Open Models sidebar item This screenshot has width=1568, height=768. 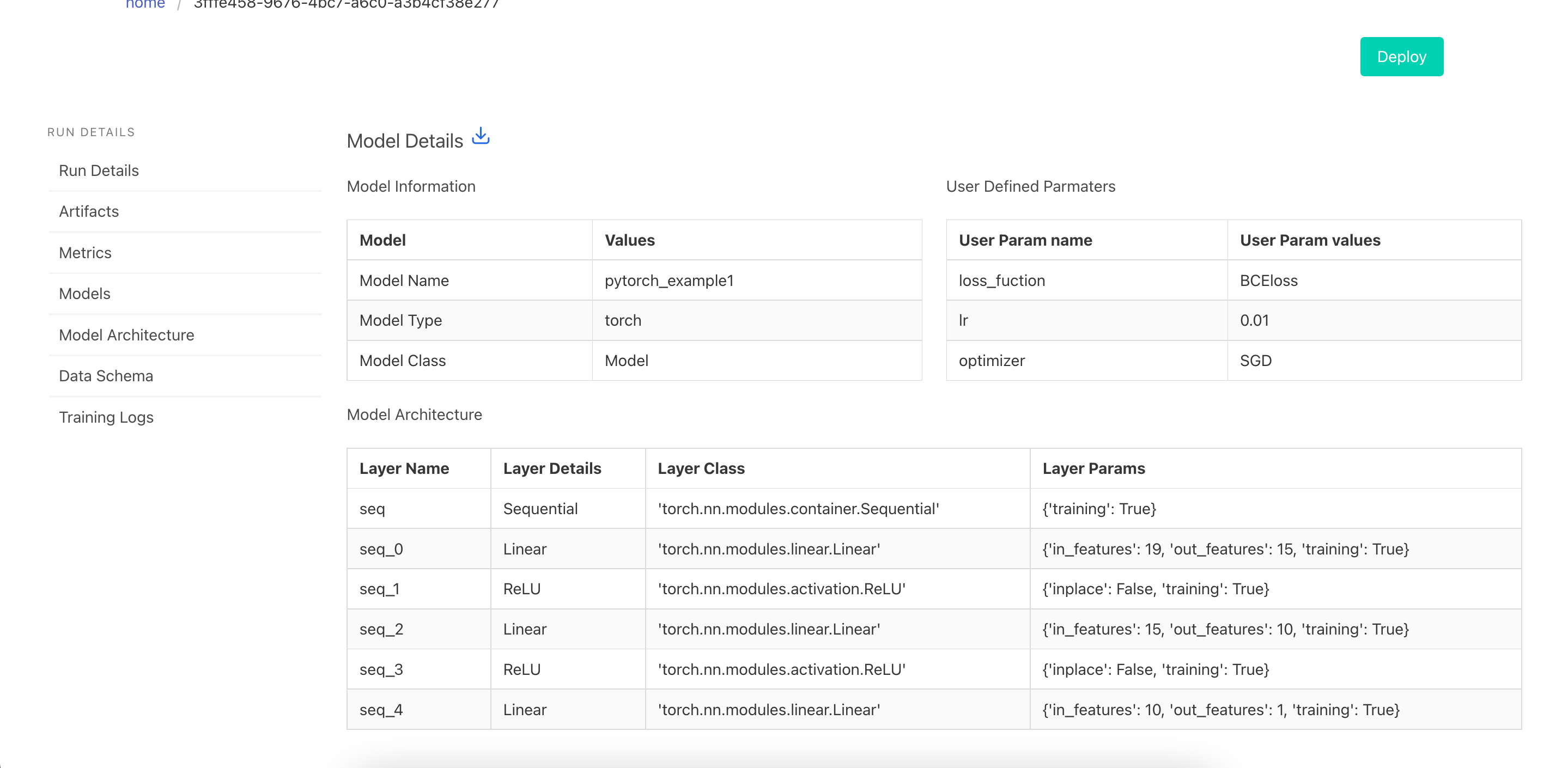coord(84,294)
